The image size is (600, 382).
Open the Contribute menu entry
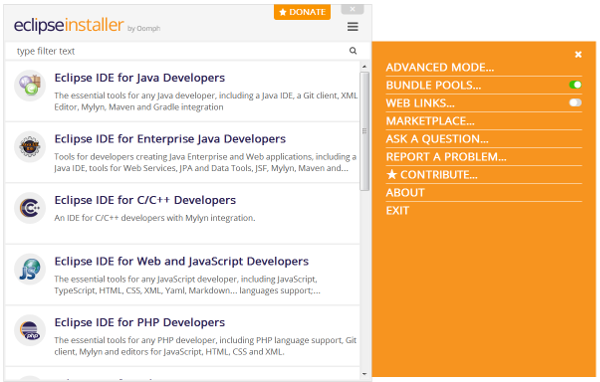pyautogui.click(x=432, y=175)
